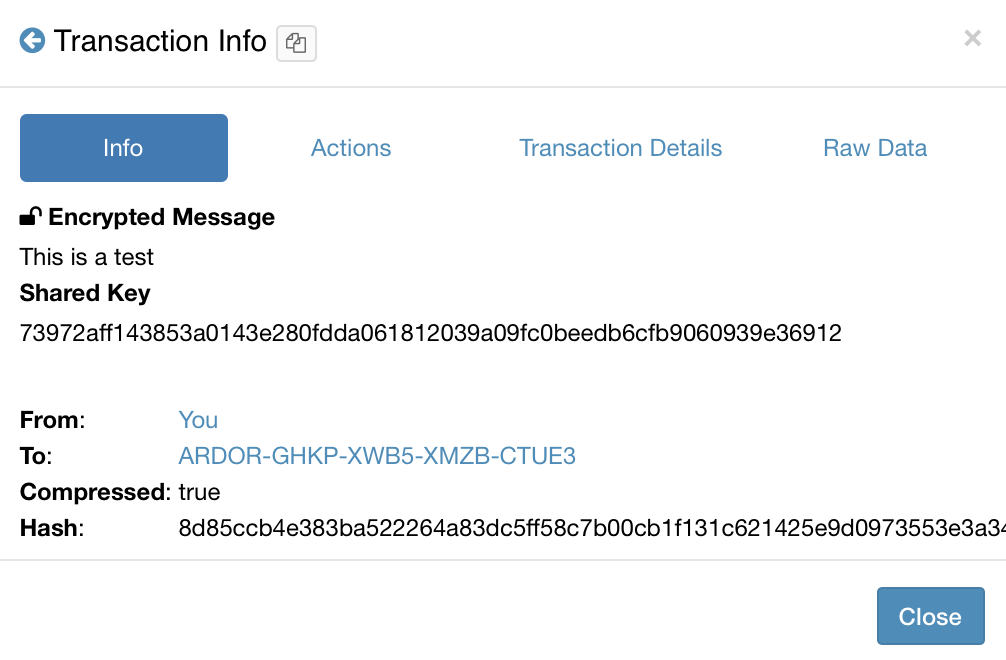
Task: Click the Transaction Info dialog title
Action: coord(160,41)
